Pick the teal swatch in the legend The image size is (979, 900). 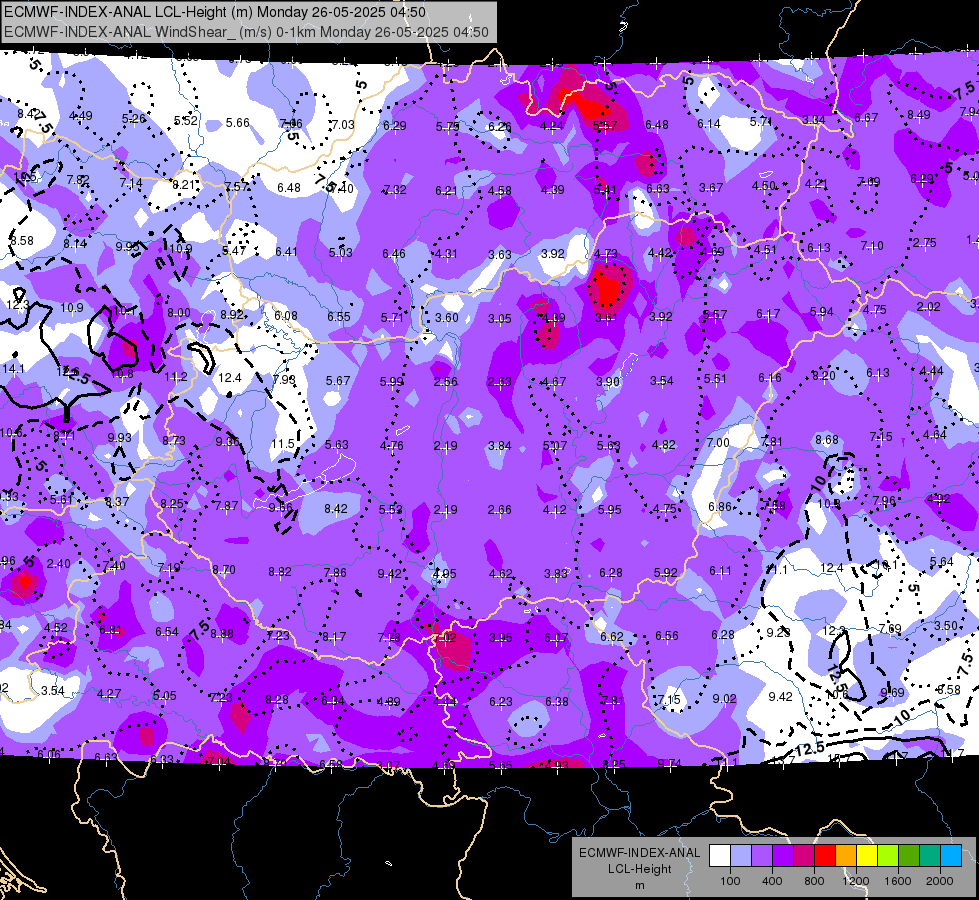930,855
